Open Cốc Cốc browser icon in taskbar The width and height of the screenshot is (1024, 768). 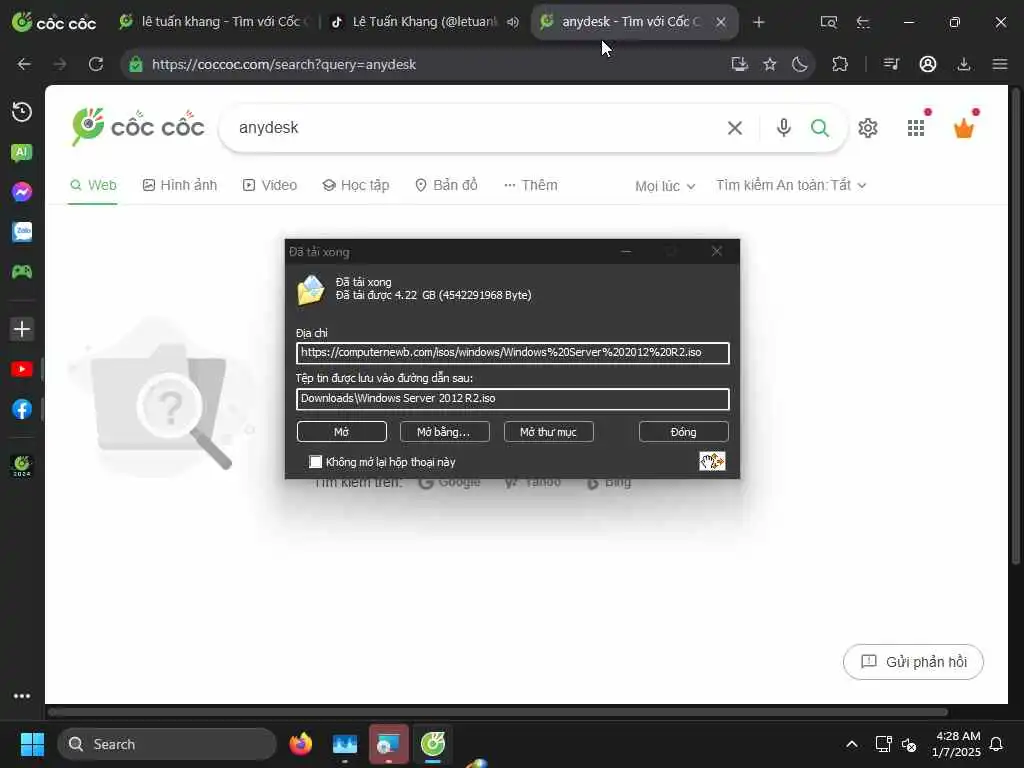[432, 744]
